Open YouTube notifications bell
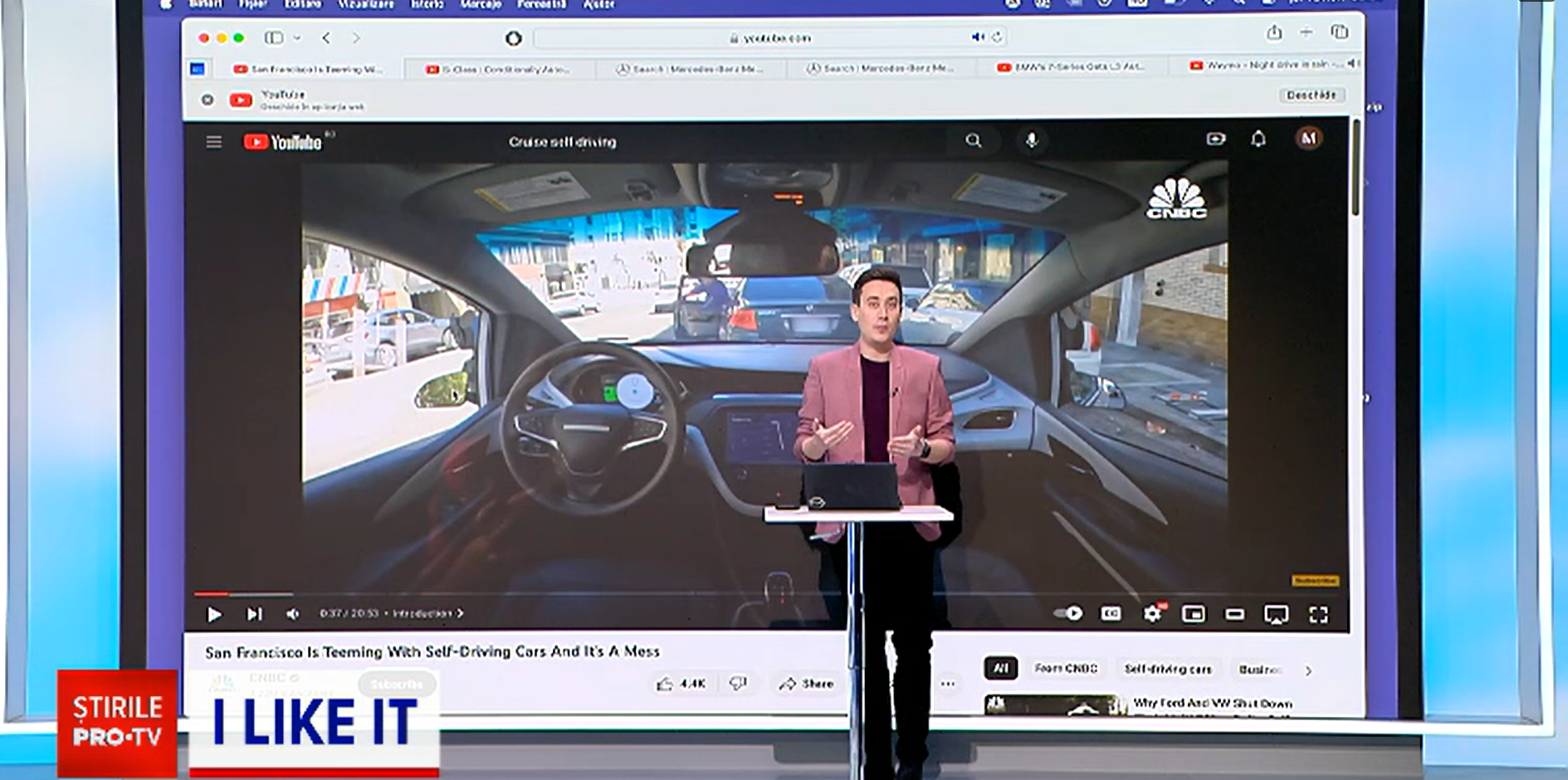 pos(1258,139)
